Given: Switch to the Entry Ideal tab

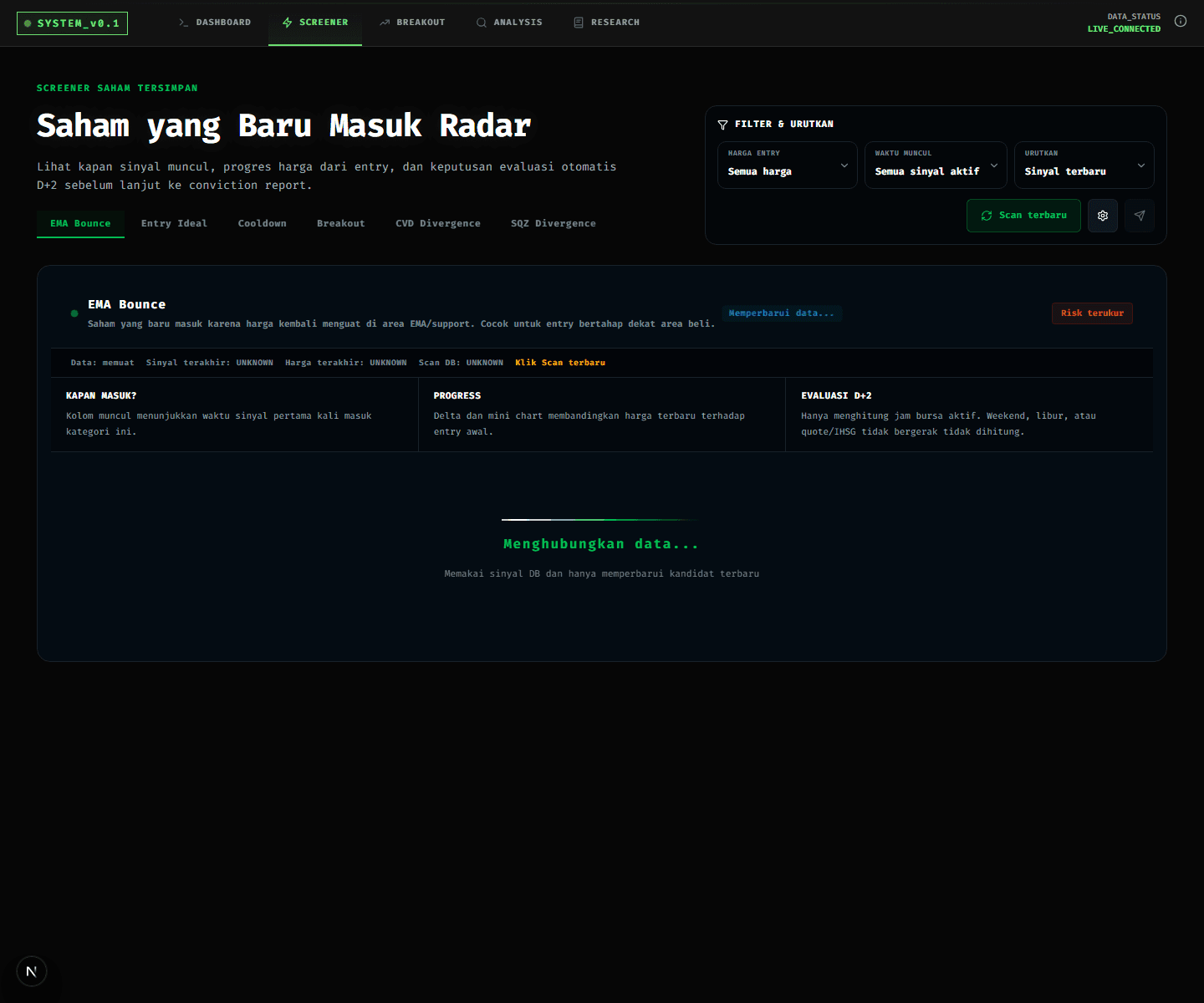Looking at the screenshot, I should [174, 224].
